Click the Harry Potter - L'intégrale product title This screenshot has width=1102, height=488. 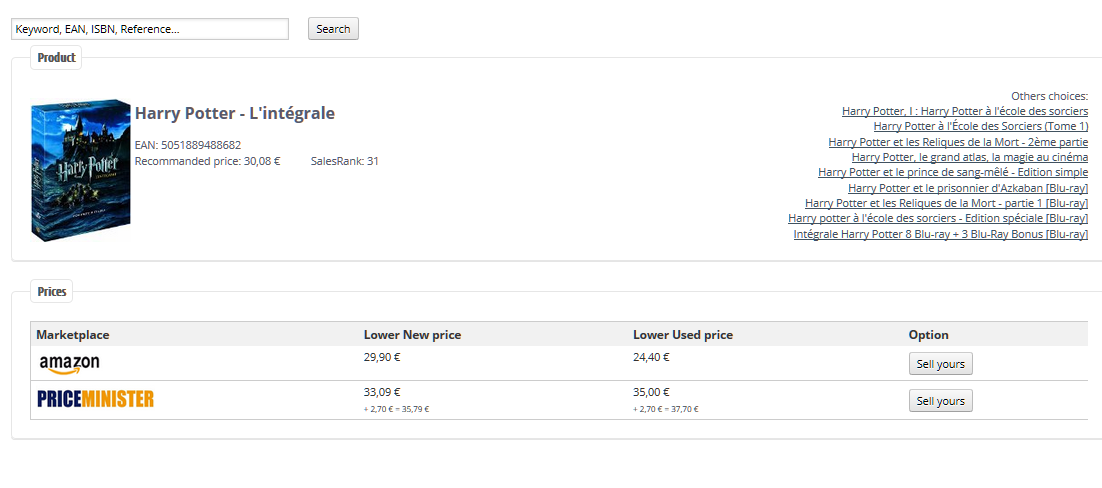235,113
